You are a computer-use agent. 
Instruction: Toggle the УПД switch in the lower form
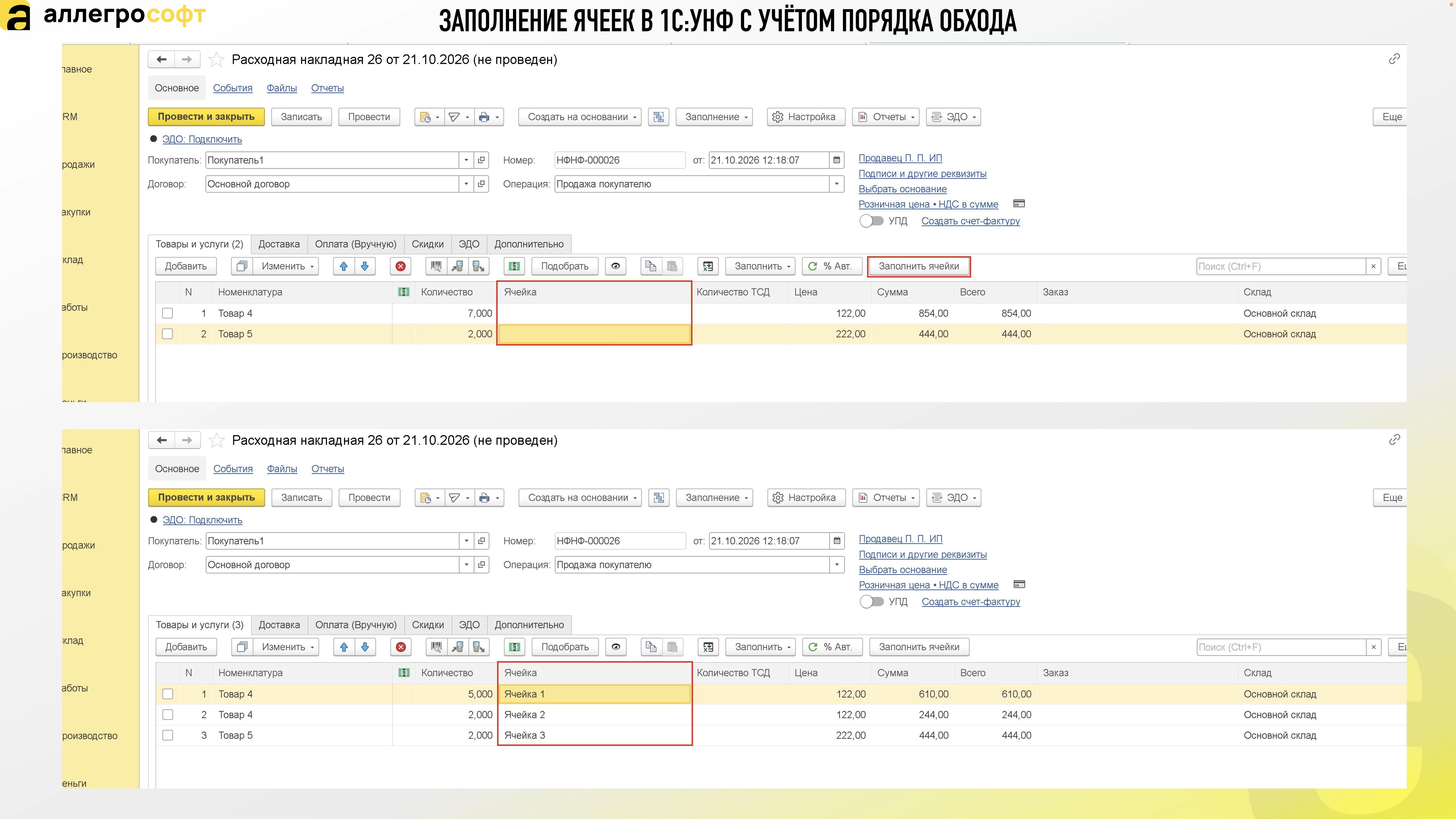click(x=872, y=602)
